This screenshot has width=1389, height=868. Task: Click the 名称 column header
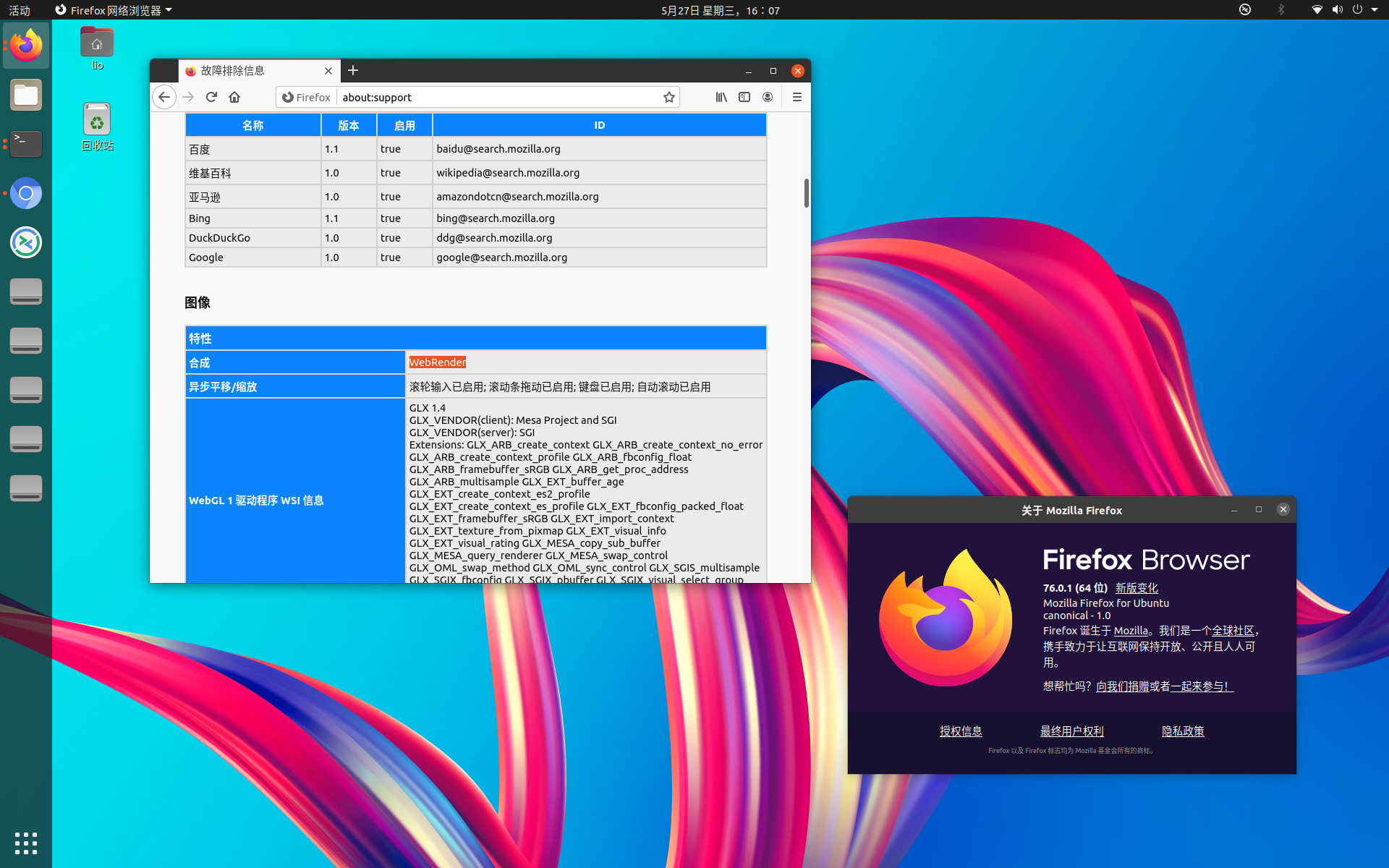[253, 125]
